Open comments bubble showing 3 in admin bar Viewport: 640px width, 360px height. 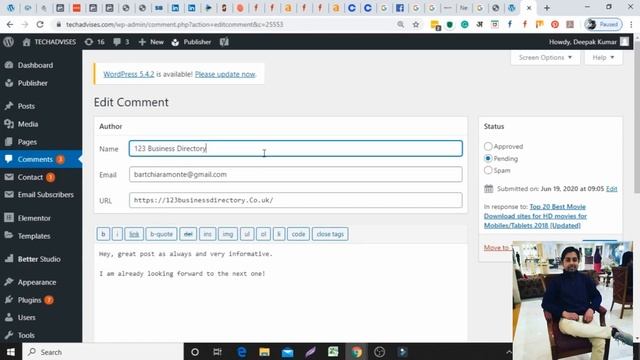point(121,42)
